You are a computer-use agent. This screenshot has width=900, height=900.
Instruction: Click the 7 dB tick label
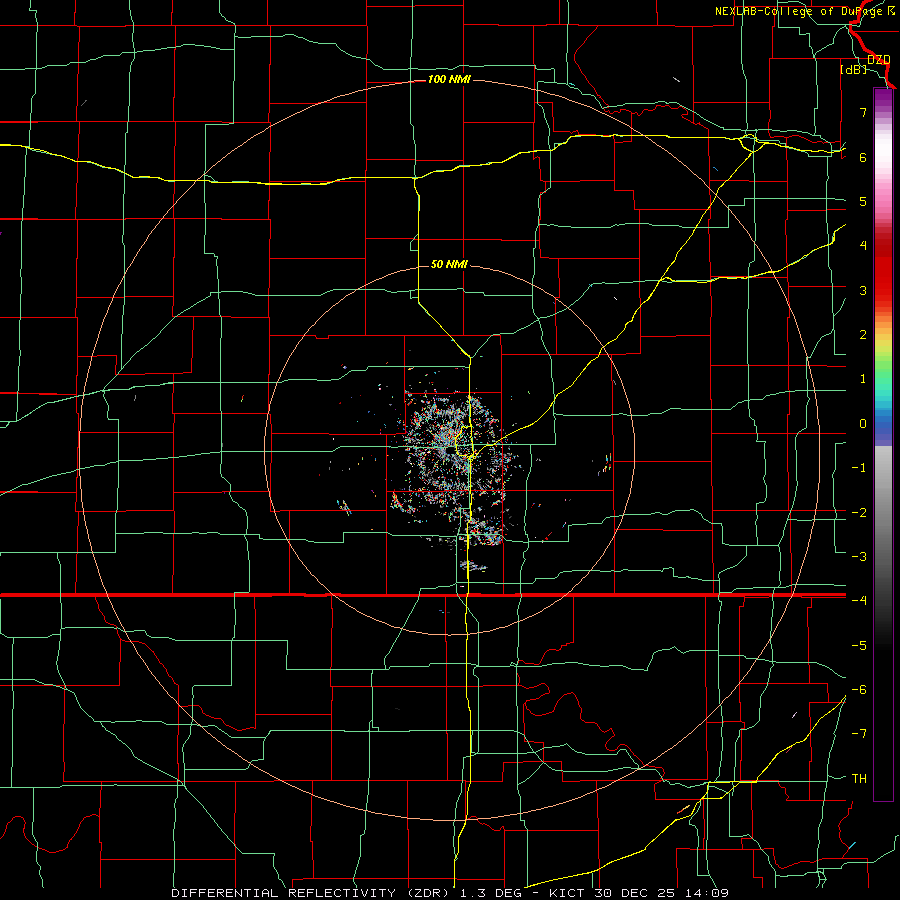pos(863,112)
